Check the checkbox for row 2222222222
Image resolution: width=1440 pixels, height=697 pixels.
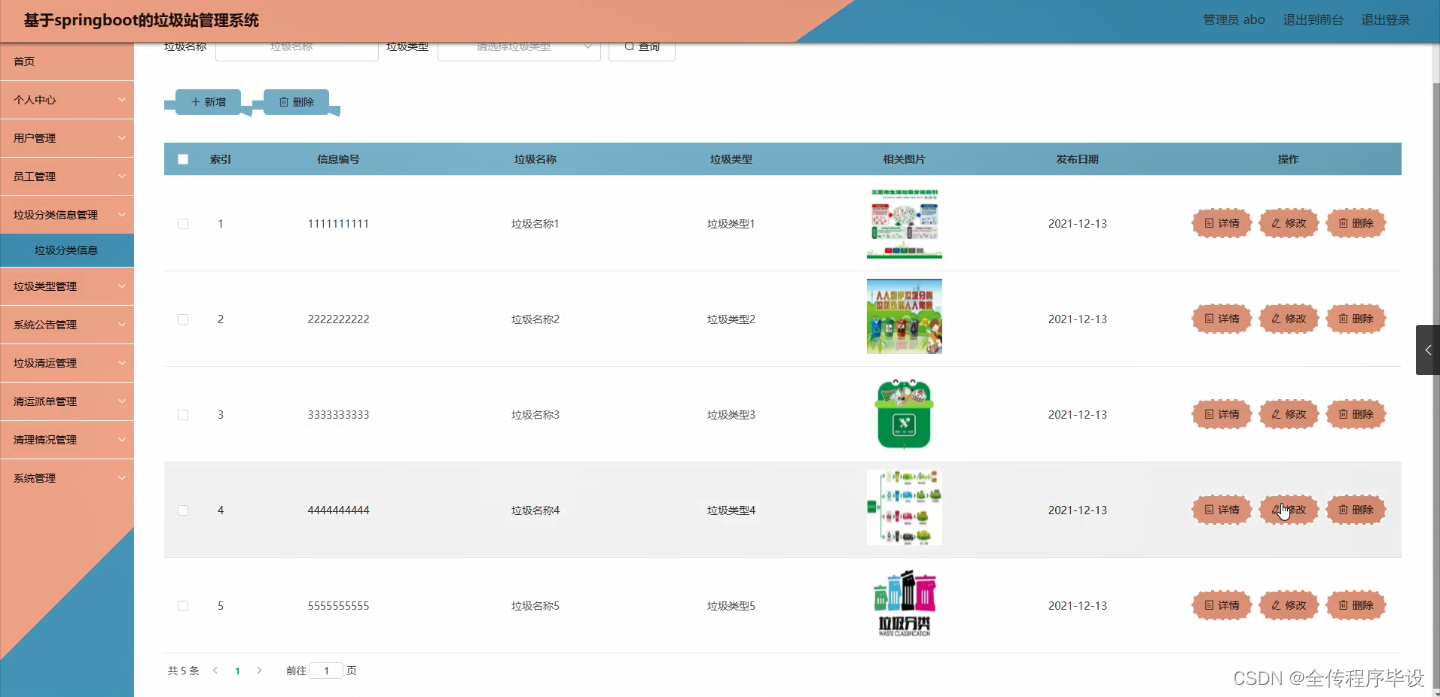(183, 318)
